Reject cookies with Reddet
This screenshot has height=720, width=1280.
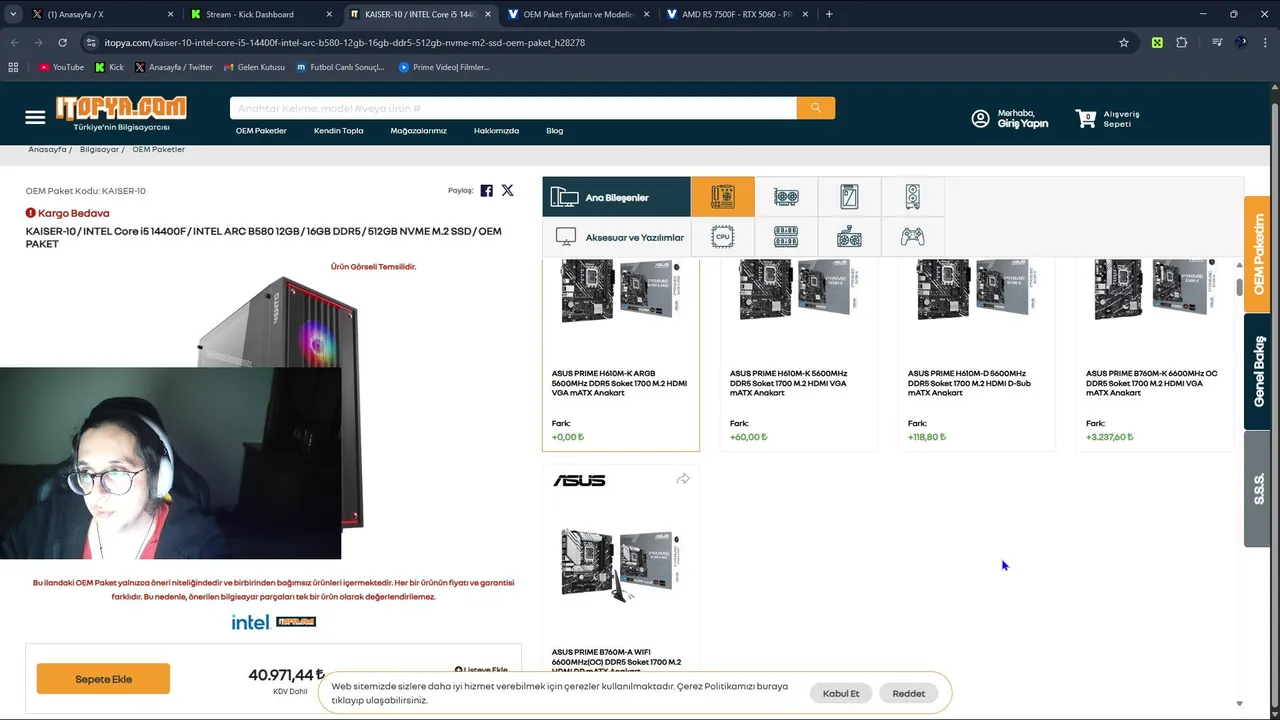tap(908, 693)
